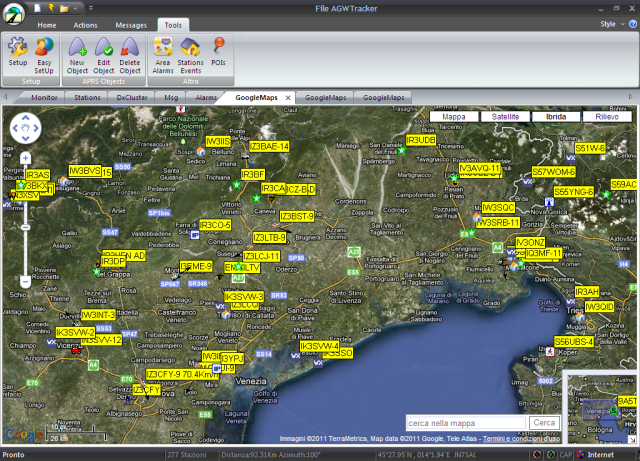Close the active GoogleMaps tab

click(288, 98)
